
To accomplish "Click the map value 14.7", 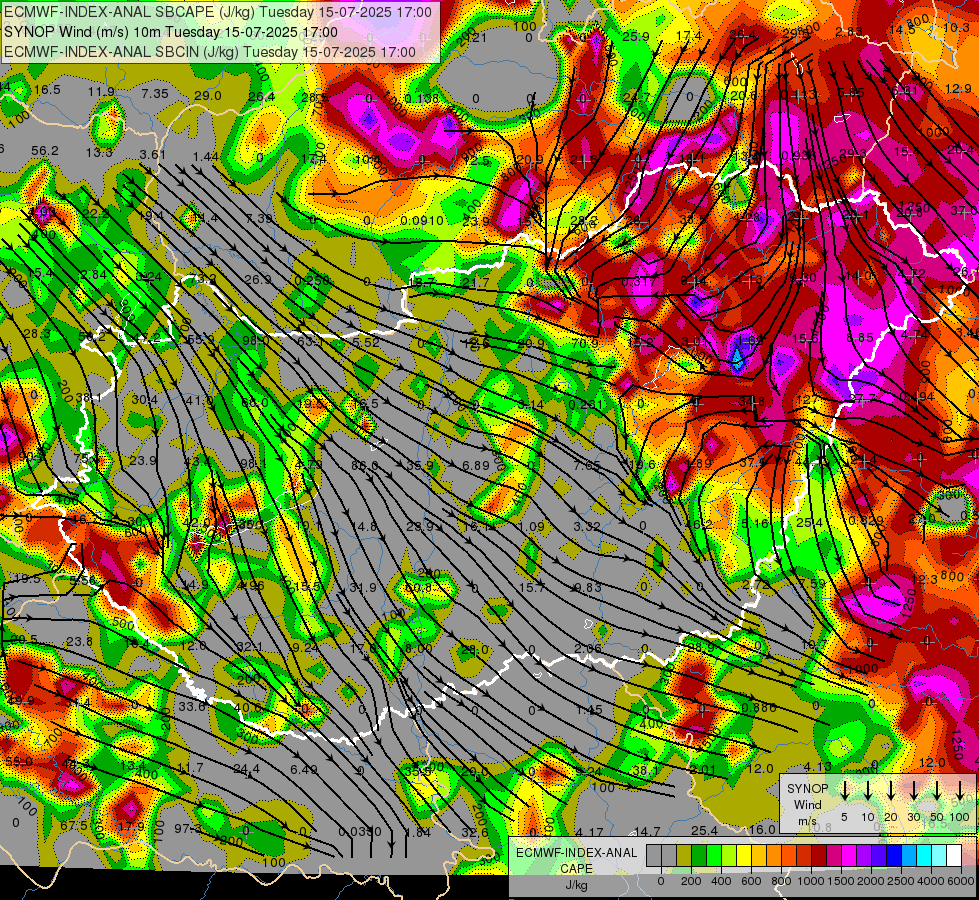I will point(647,831).
